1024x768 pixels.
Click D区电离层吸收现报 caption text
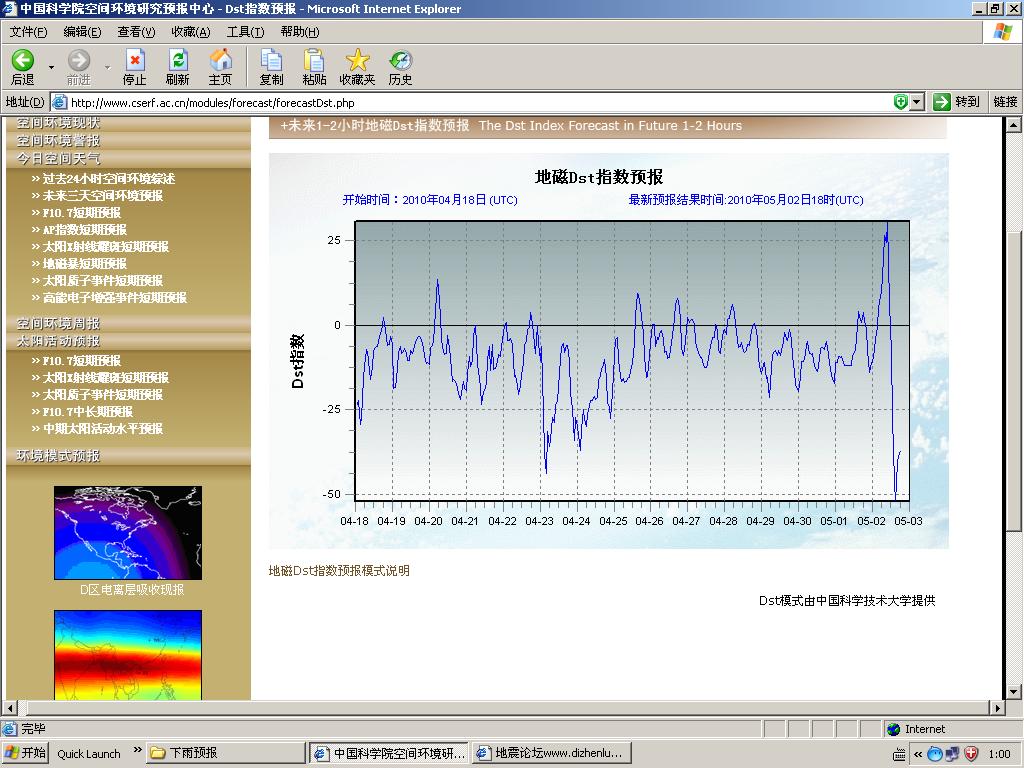point(132,589)
